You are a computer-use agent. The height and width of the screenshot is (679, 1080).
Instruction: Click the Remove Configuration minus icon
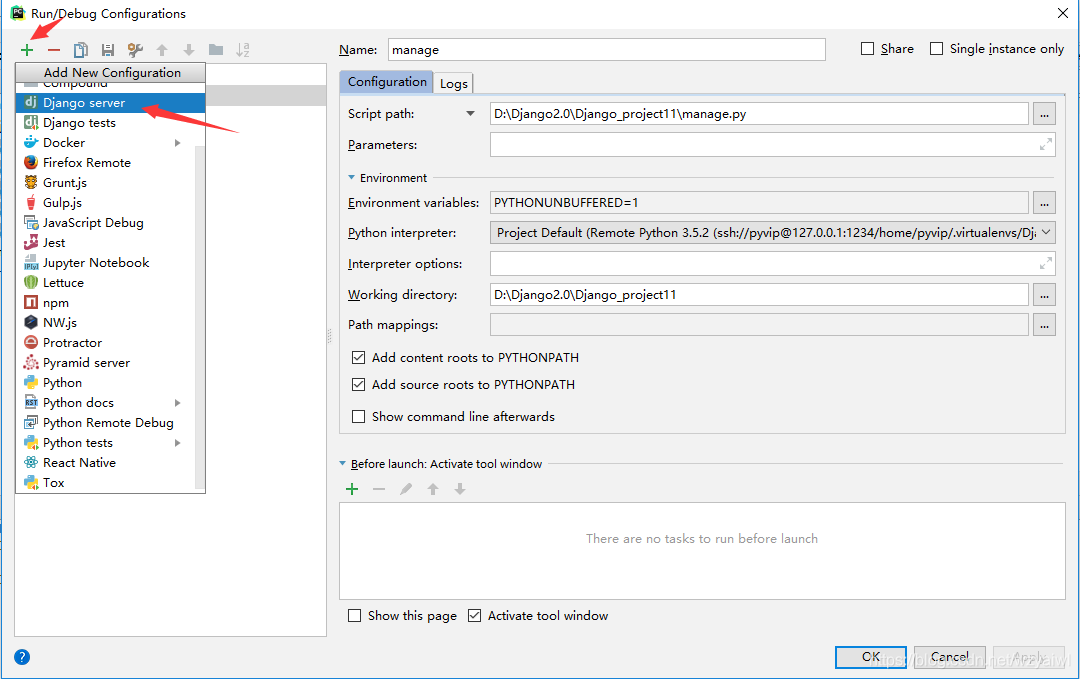(x=54, y=50)
